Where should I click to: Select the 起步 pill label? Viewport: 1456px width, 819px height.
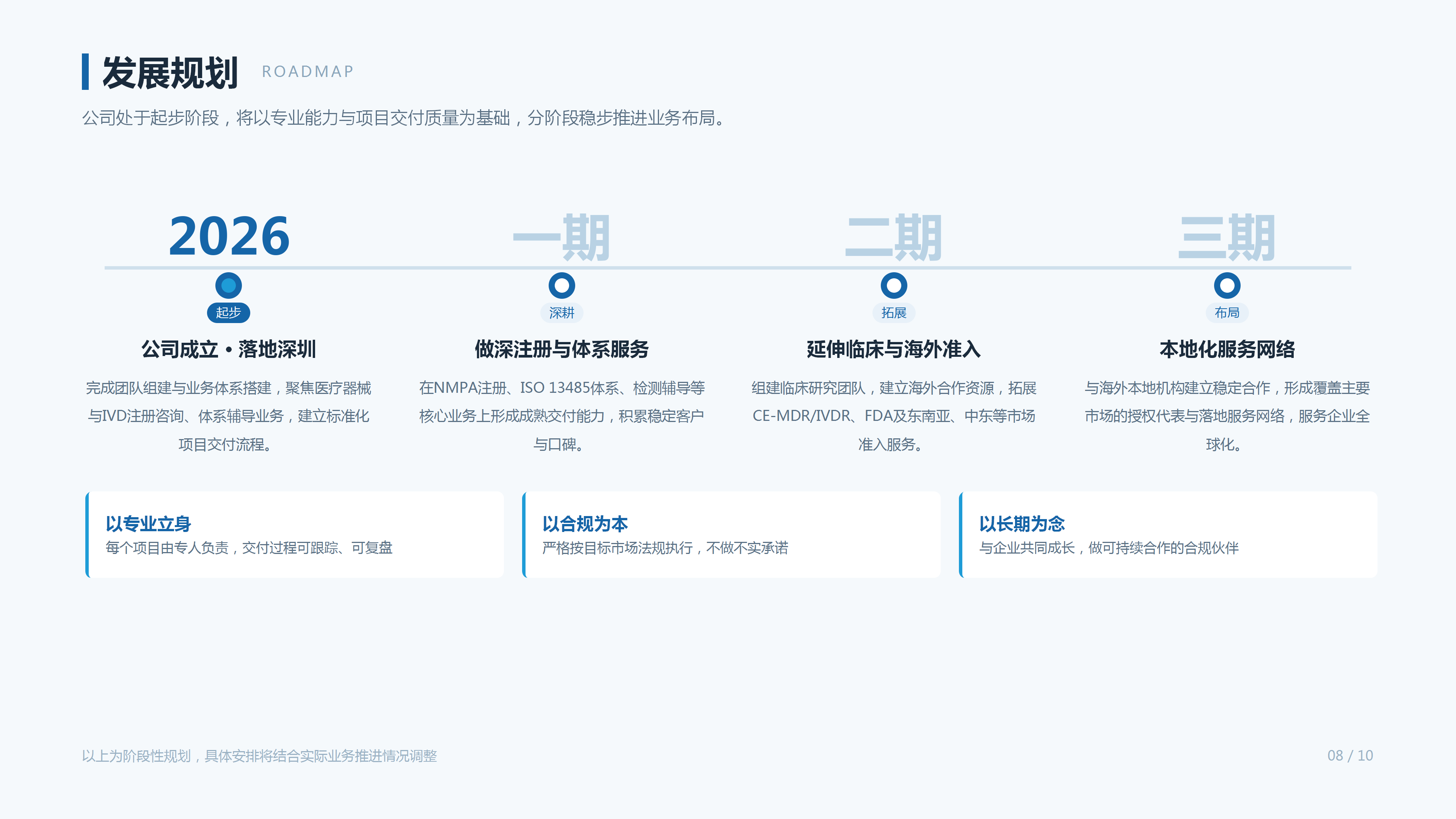coord(228,312)
